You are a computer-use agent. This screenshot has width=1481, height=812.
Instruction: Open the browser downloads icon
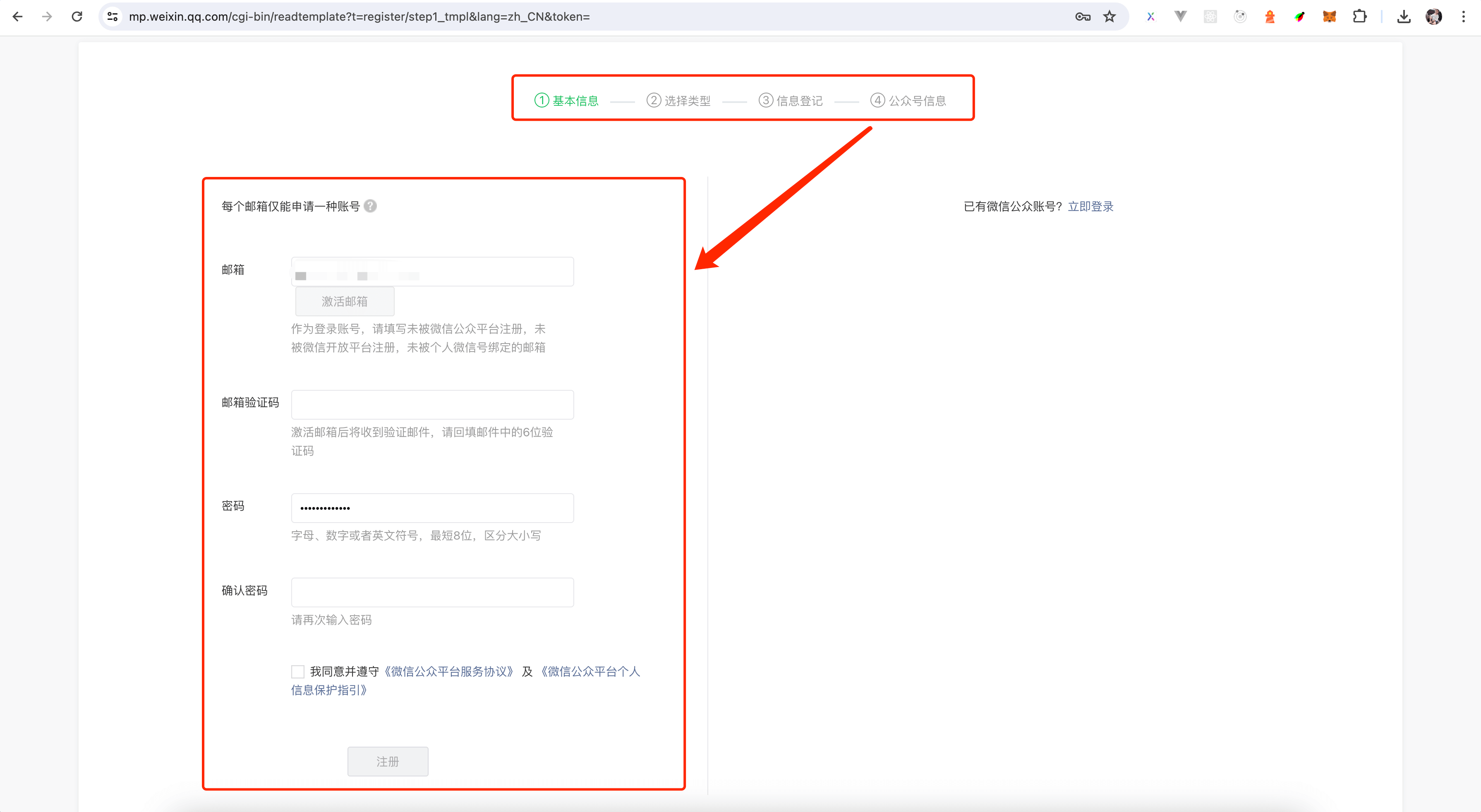[x=1403, y=17]
